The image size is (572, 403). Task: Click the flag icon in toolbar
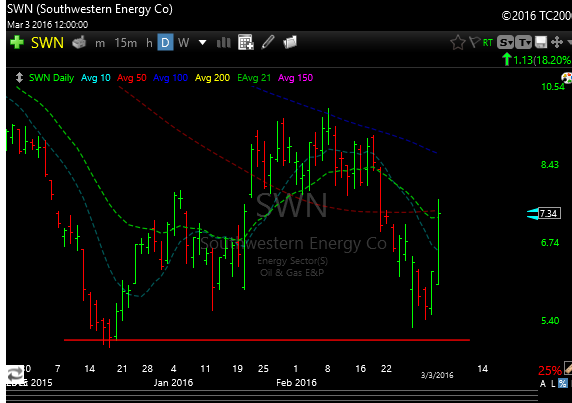point(474,42)
